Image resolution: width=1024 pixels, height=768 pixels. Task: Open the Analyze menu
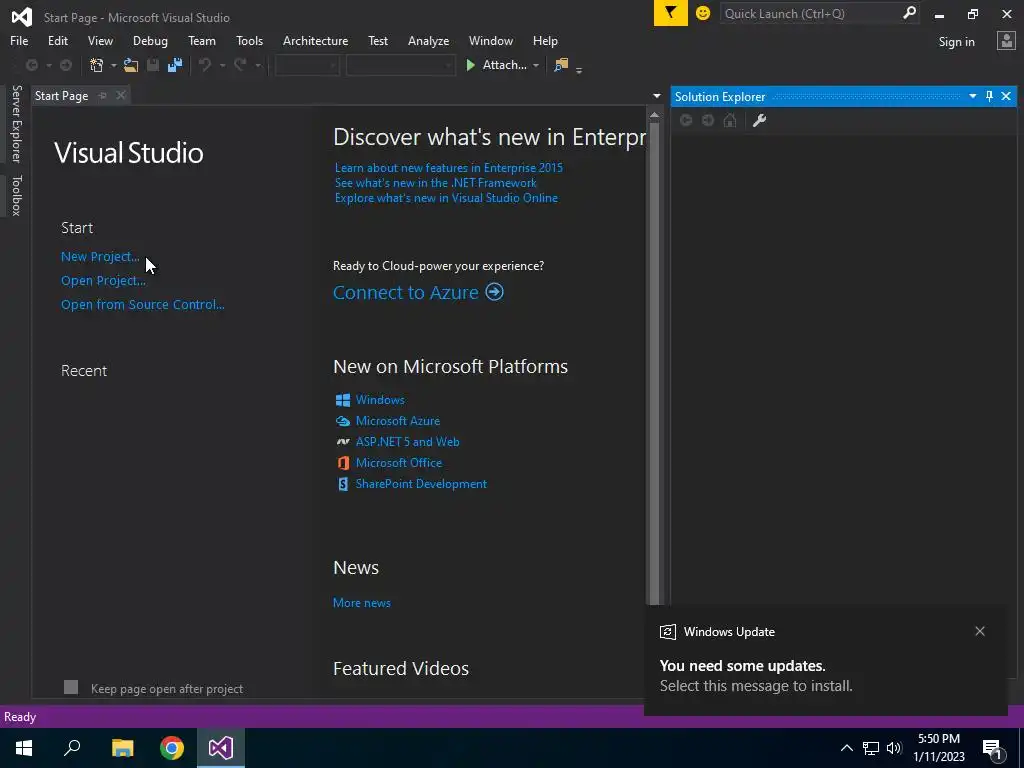[428, 40]
